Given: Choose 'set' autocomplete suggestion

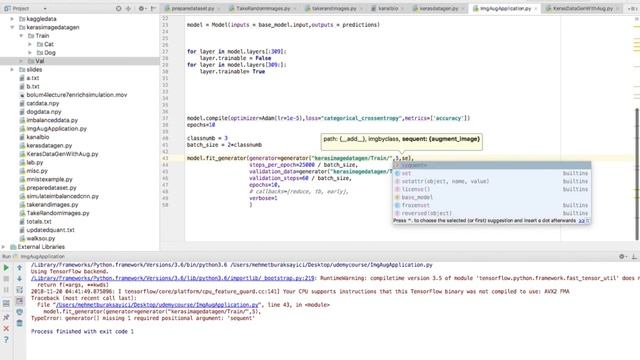Looking at the screenshot, I should 492,173.
